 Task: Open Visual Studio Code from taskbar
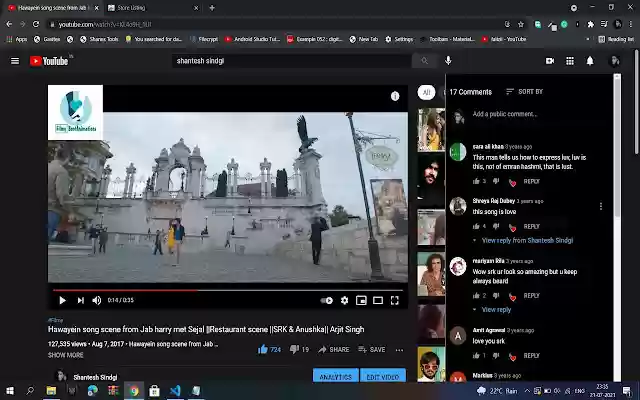pos(175,391)
